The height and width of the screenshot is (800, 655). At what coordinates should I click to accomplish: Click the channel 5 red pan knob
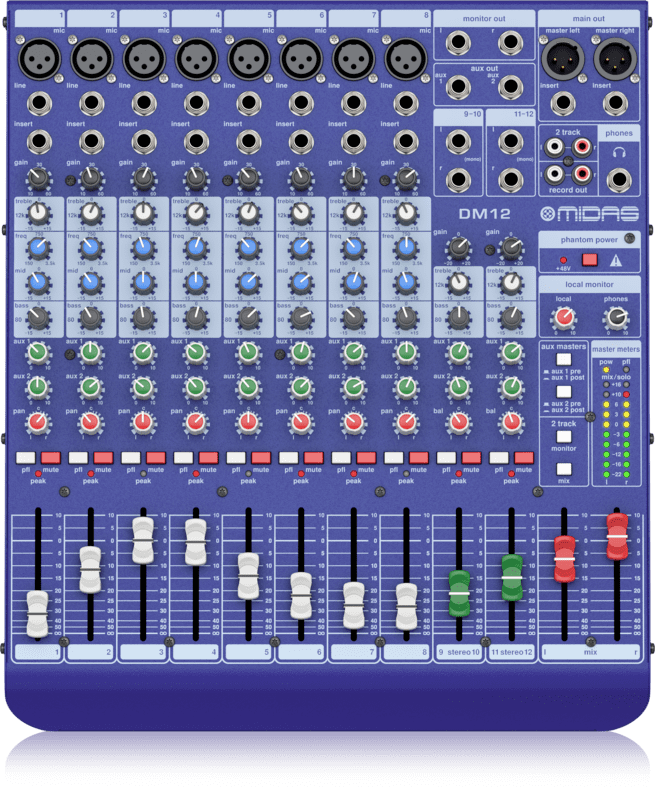[248, 423]
